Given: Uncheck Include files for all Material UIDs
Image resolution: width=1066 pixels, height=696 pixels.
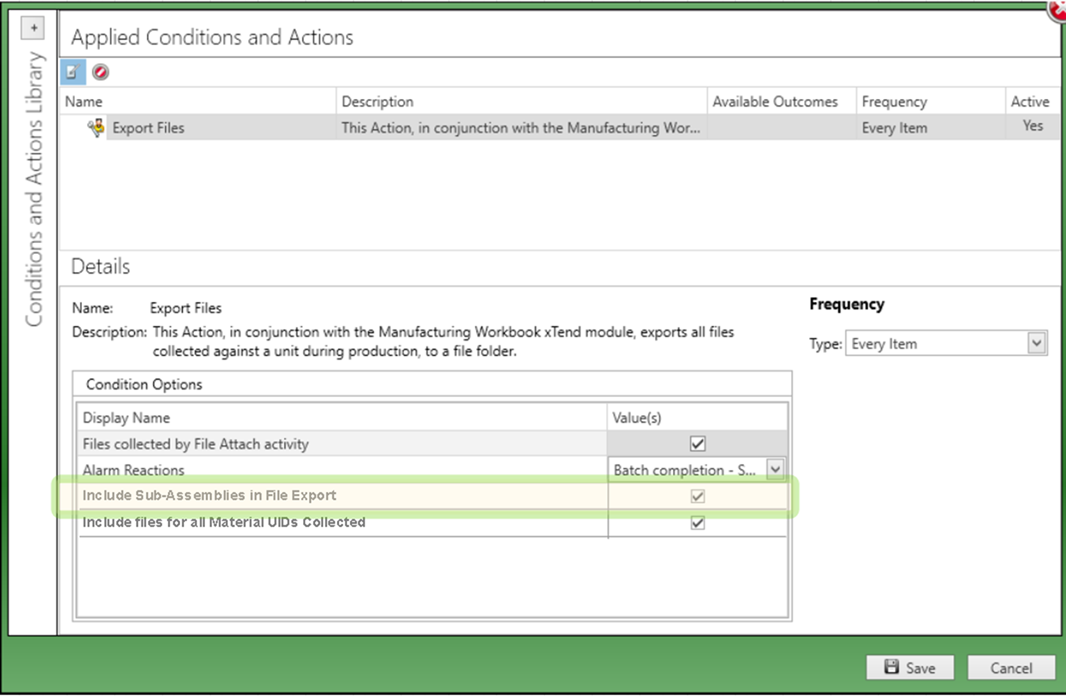Looking at the screenshot, I should (x=697, y=522).
